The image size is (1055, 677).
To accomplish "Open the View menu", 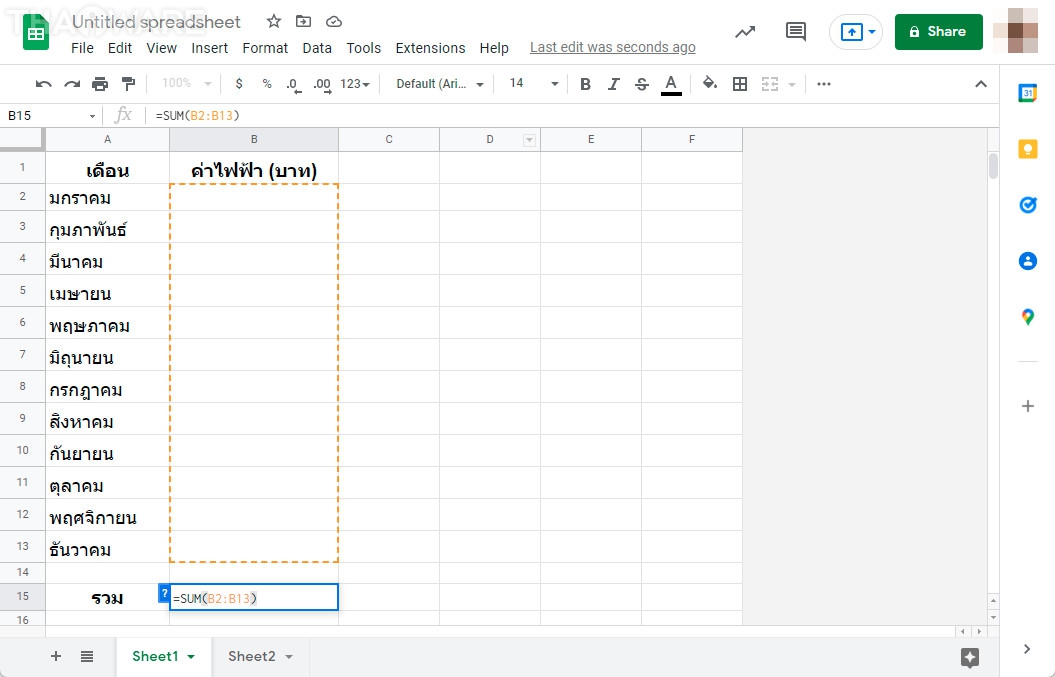I will [161, 48].
